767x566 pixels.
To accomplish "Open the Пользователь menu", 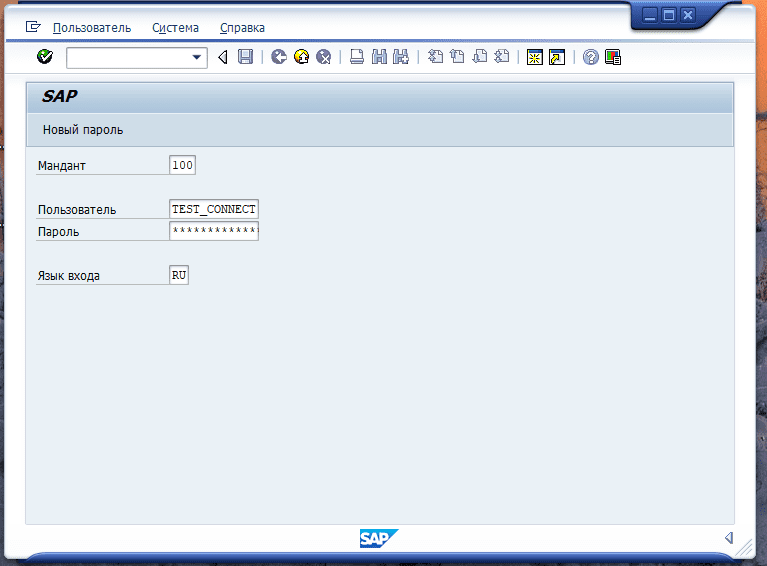I will tap(92, 28).
